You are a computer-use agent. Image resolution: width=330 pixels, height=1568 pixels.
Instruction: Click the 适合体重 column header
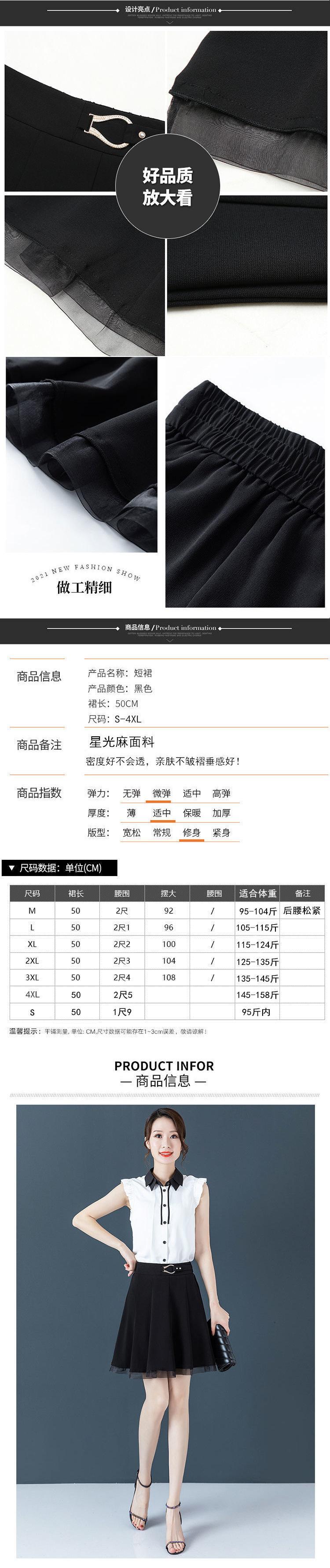[x=257, y=894]
